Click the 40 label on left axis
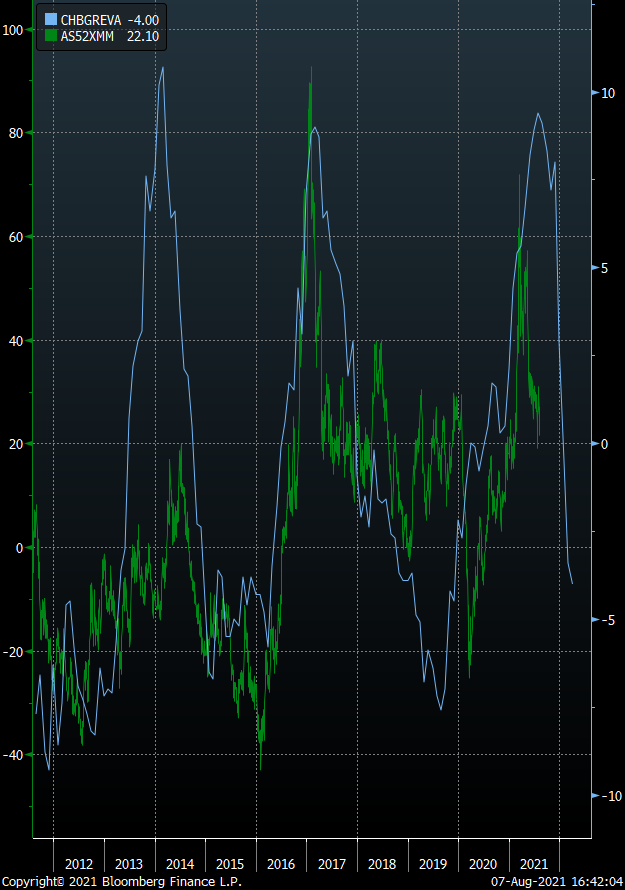This screenshot has width=625, height=890. click(16, 341)
